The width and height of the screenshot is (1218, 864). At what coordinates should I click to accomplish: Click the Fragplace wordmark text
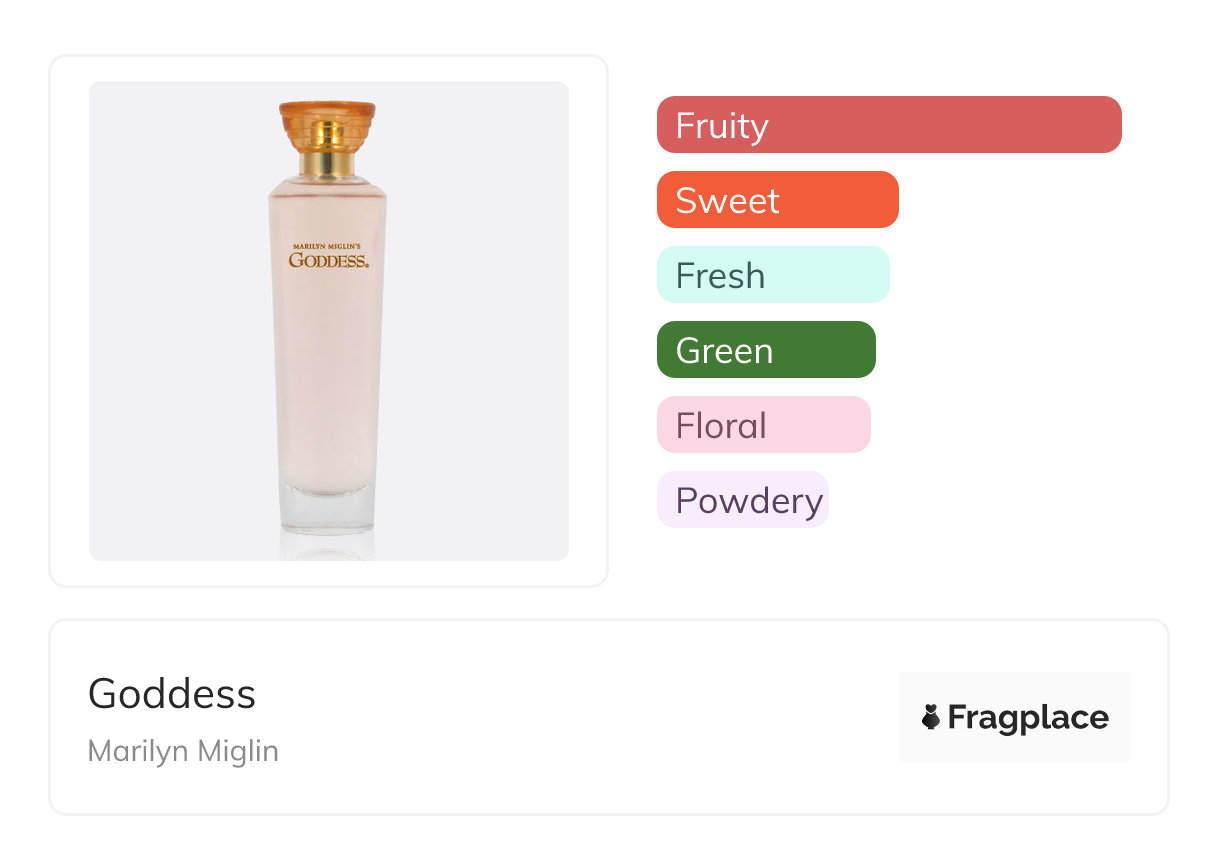click(x=1028, y=717)
